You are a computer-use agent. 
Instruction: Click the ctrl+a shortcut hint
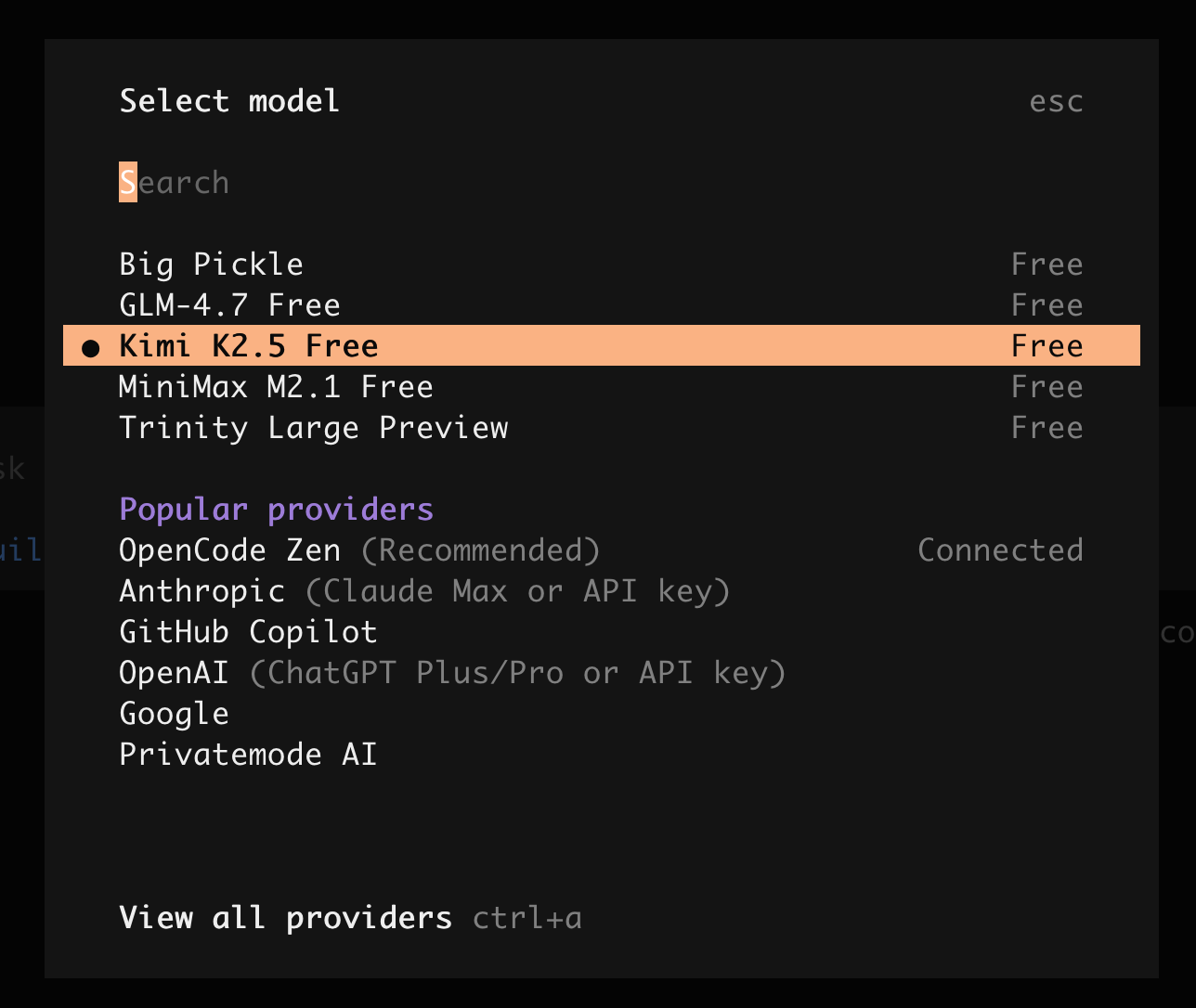(526, 918)
